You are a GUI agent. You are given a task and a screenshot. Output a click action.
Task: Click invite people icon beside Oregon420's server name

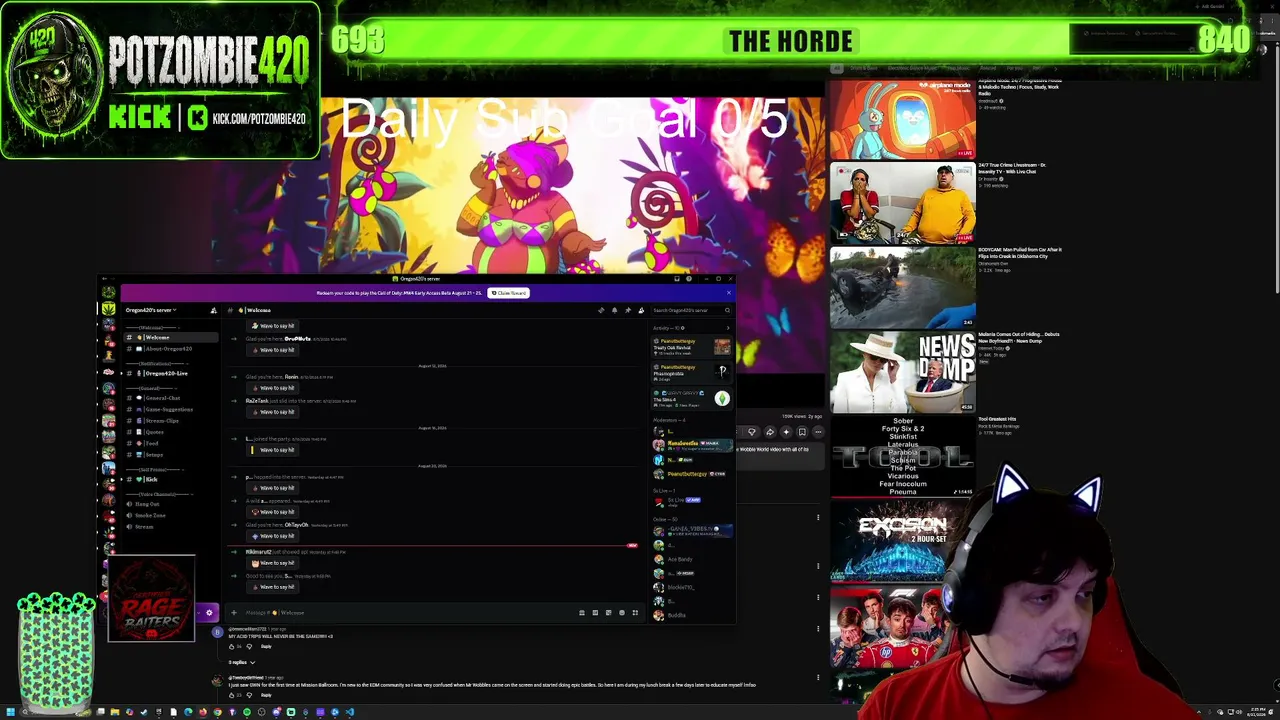click(x=213, y=310)
